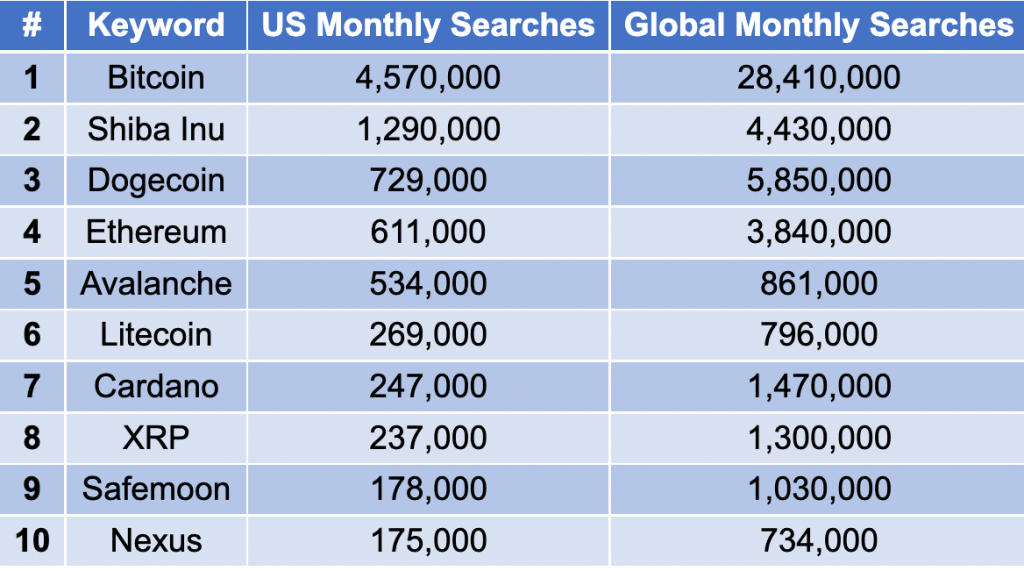Select the # column header cell
This screenshot has width=1024, height=571.
point(32,25)
